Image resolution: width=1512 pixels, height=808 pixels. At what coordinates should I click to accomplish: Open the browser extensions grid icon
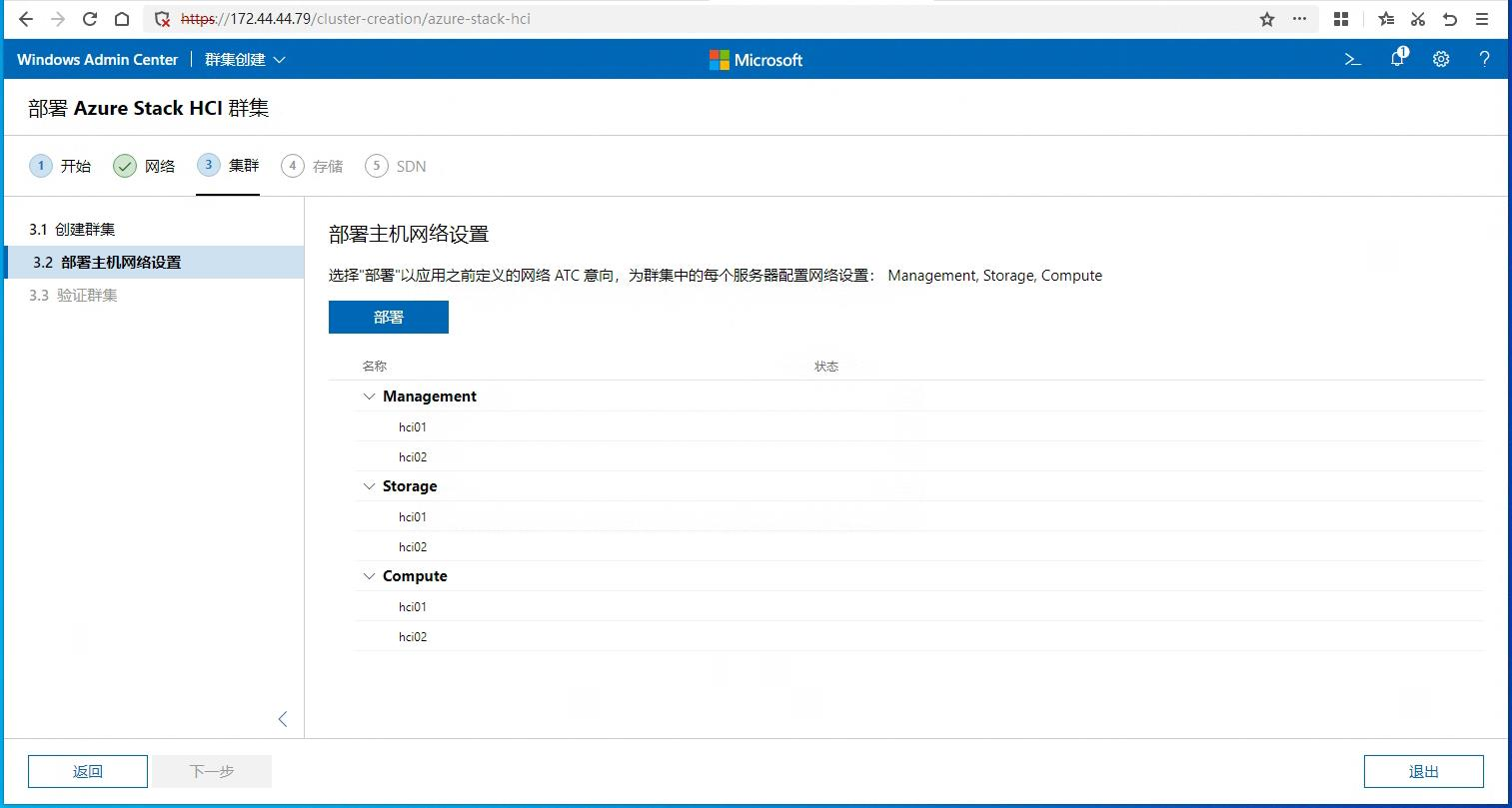(1341, 19)
